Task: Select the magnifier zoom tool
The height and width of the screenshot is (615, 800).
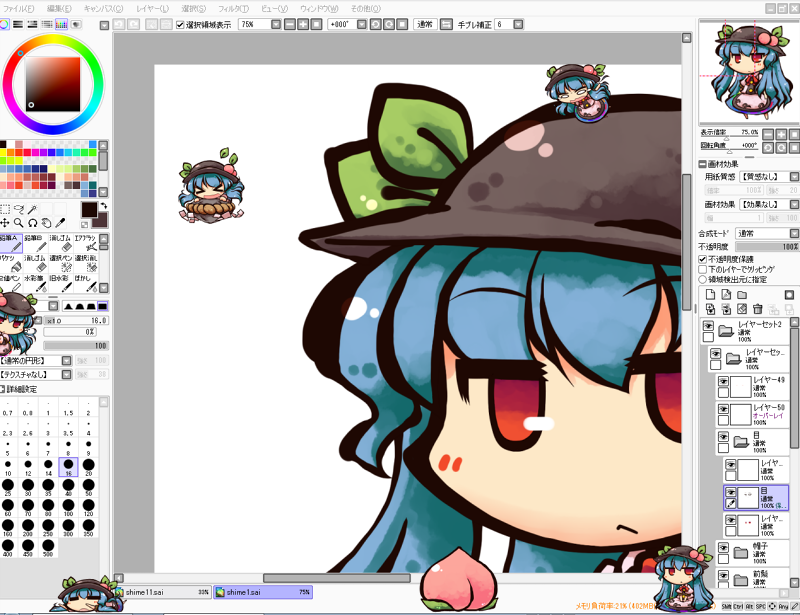Action: [x=19, y=222]
